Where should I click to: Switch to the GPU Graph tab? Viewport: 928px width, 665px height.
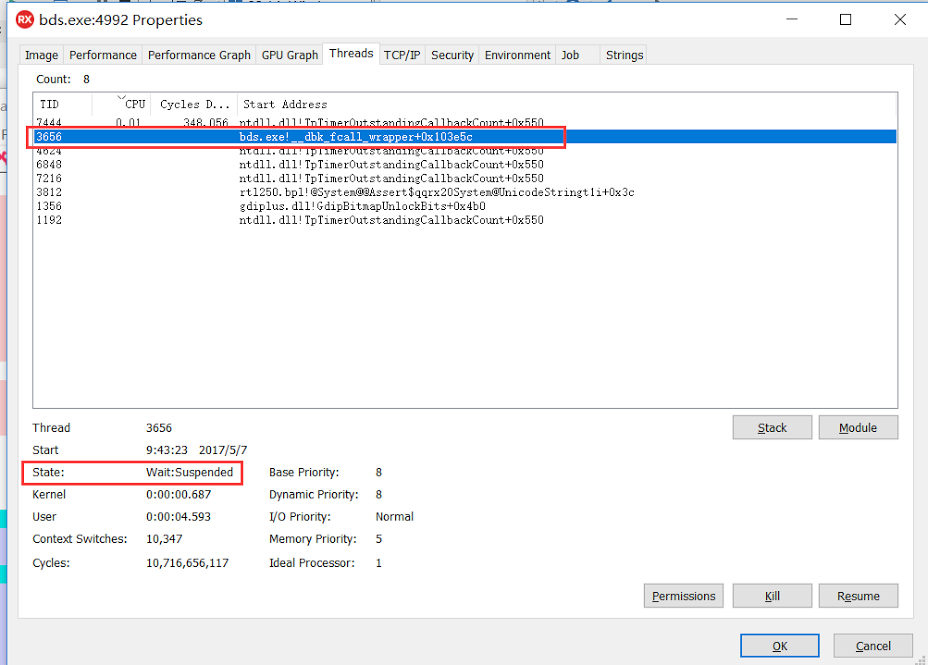(x=289, y=55)
